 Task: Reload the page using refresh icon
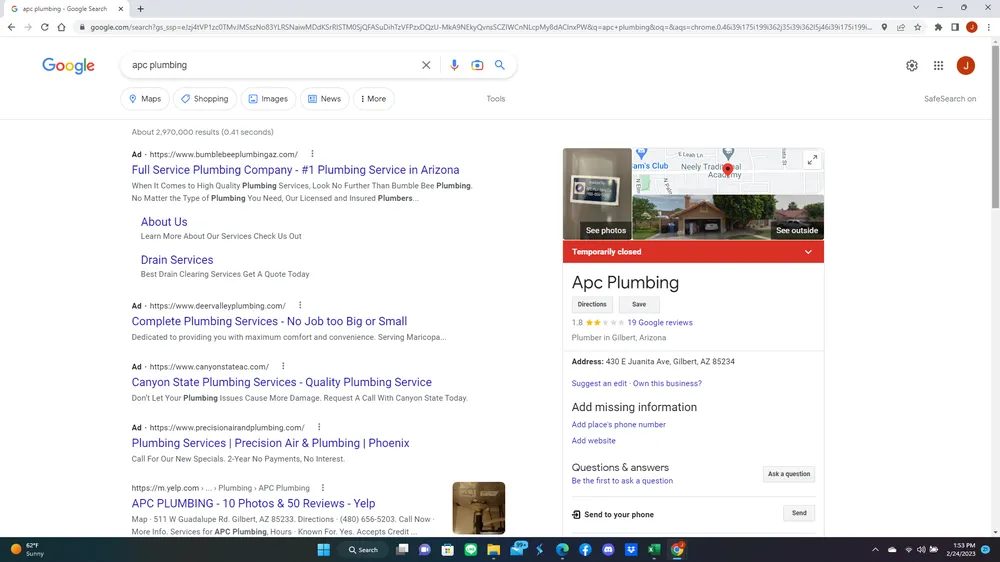click(x=45, y=27)
